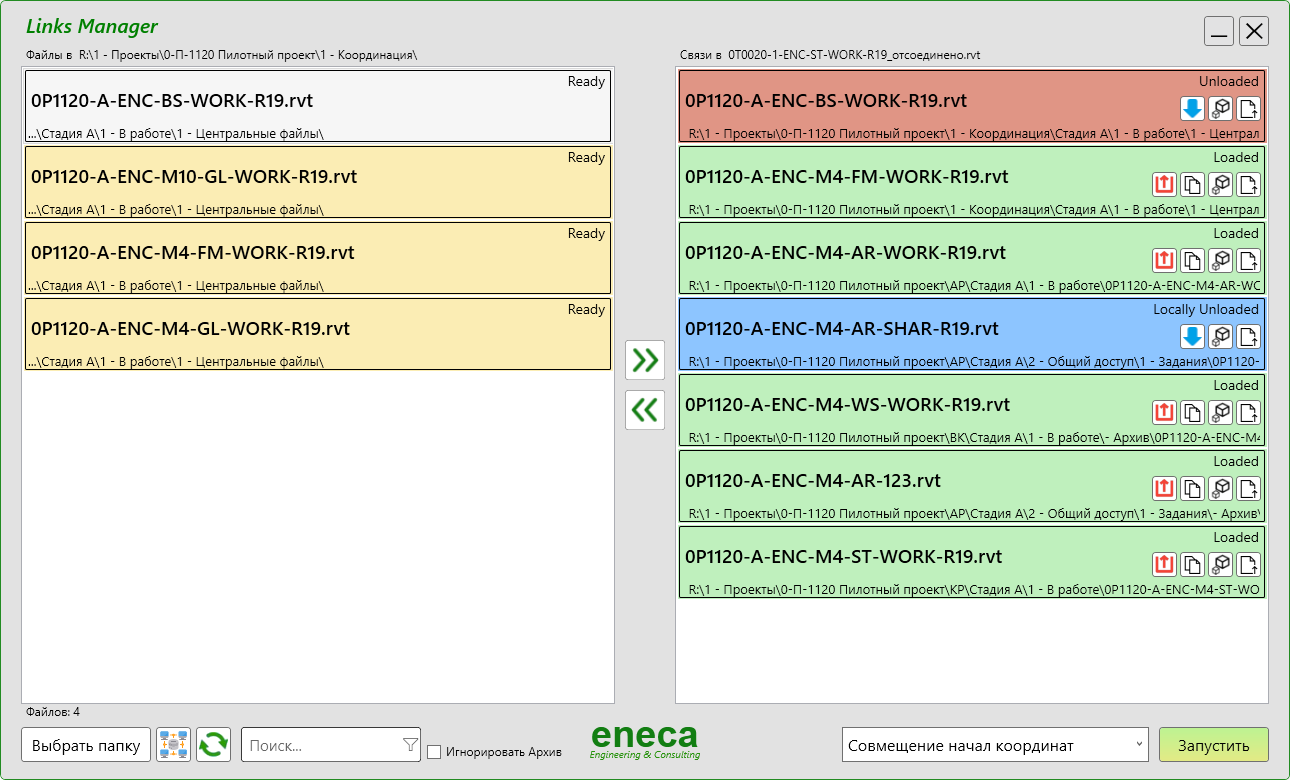Select the 0P1120-A-ENC-M4-ST-WORK-R19.rvt link name
Screen dimensions: 1290x780
tap(844, 557)
